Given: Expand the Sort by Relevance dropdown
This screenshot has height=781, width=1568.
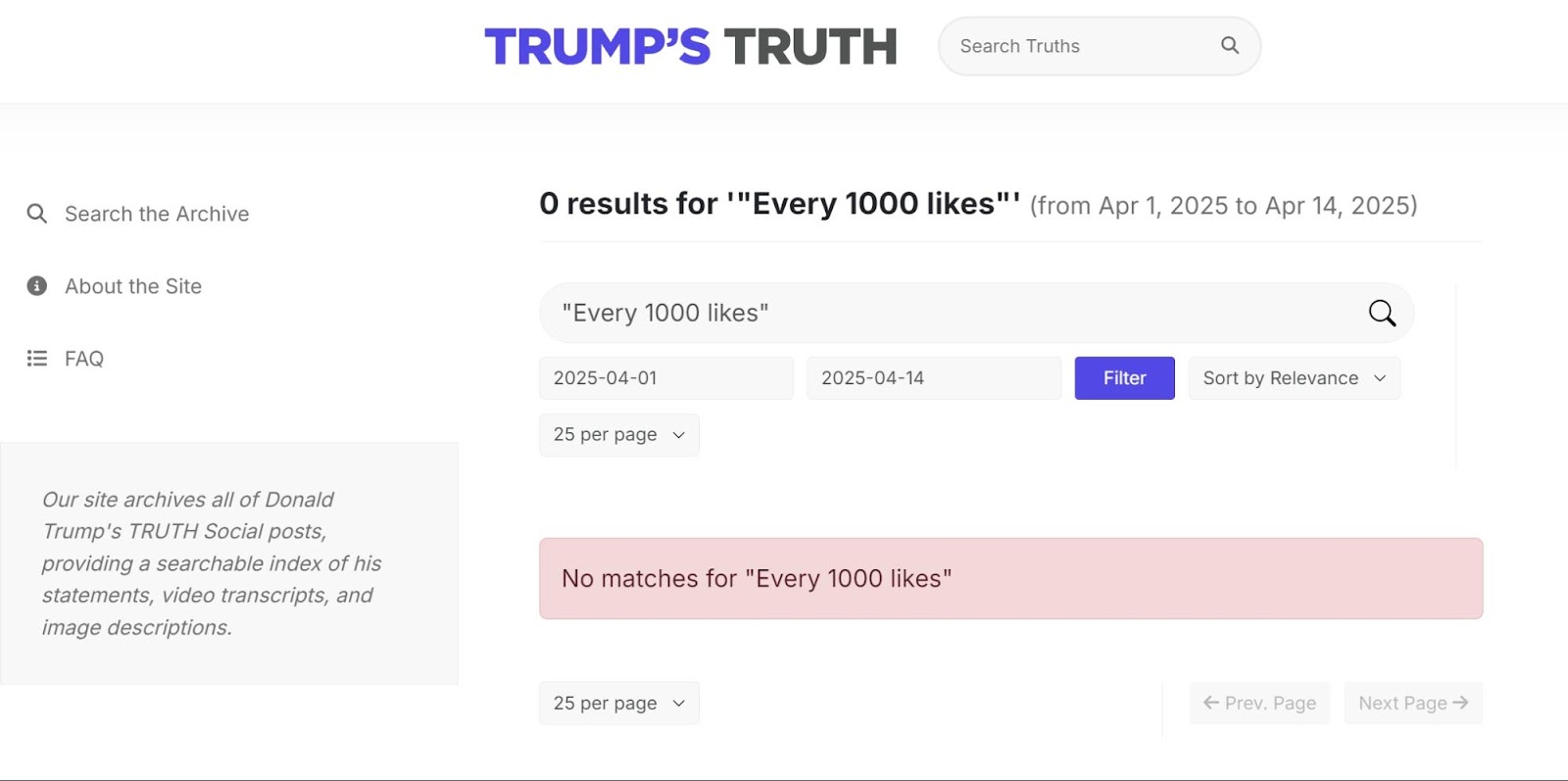Looking at the screenshot, I should pos(1294,378).
